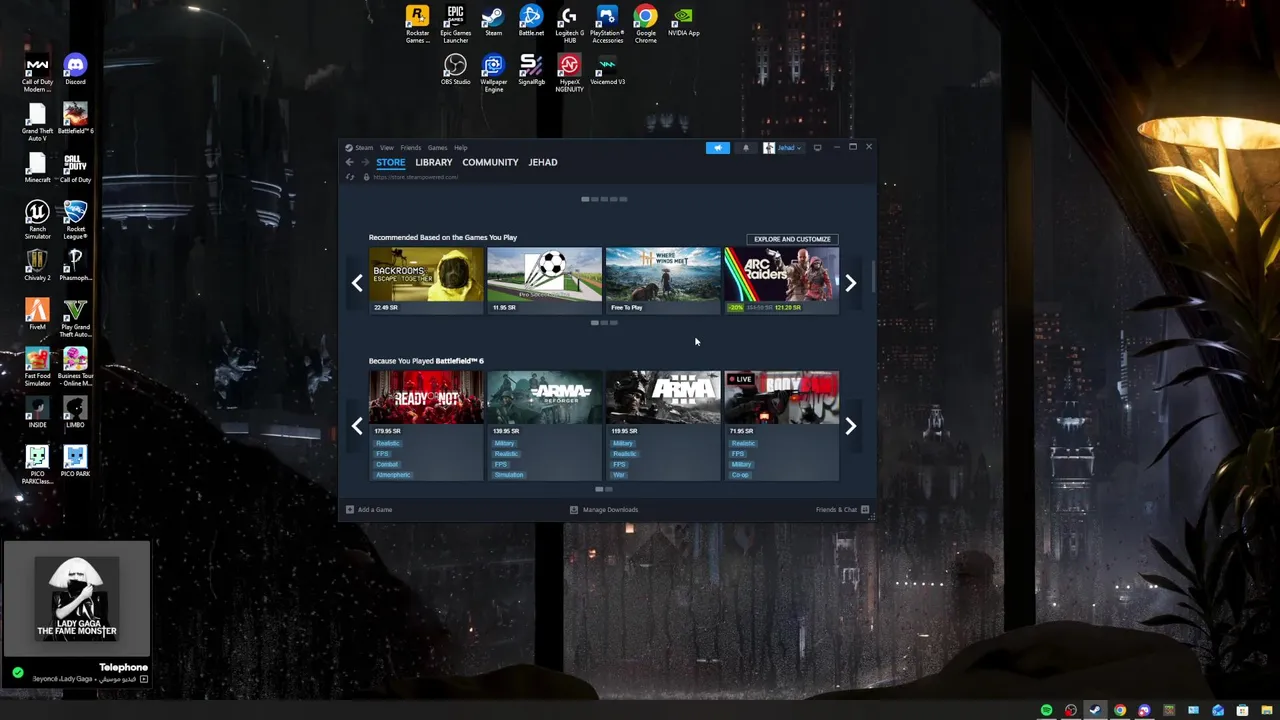The width and height of the screenshot is (1280, 720).
Task: Open the Games menu
Action: [x=437, y=148]
